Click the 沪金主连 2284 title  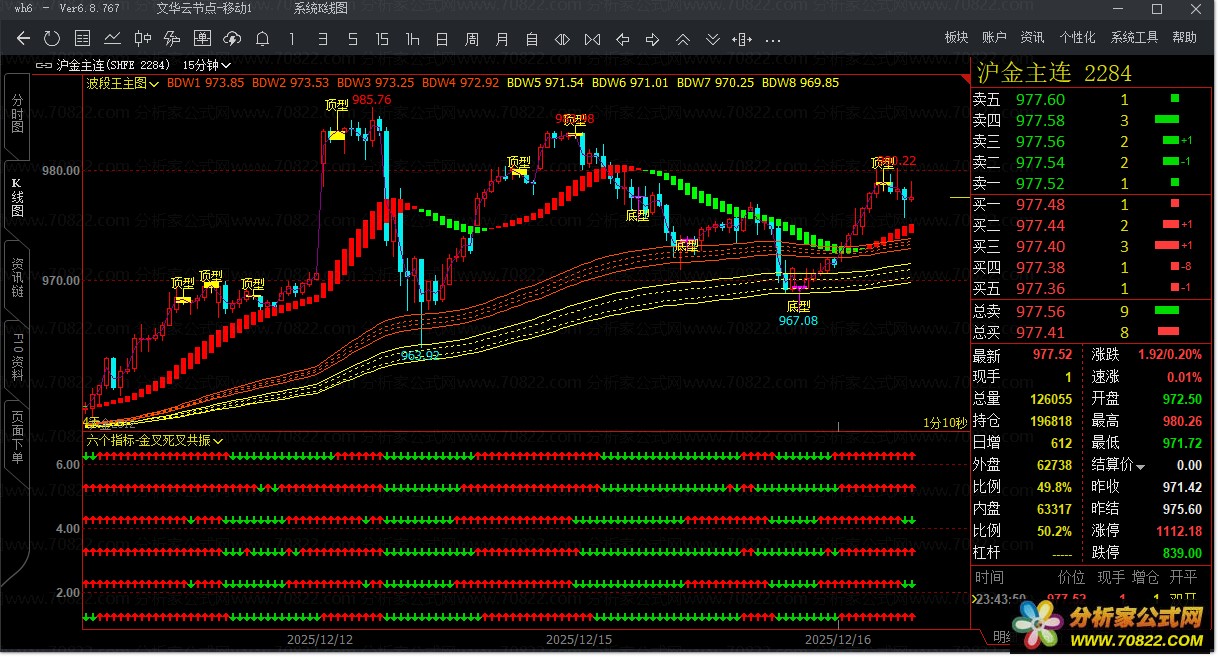(x=1054, y=73)
